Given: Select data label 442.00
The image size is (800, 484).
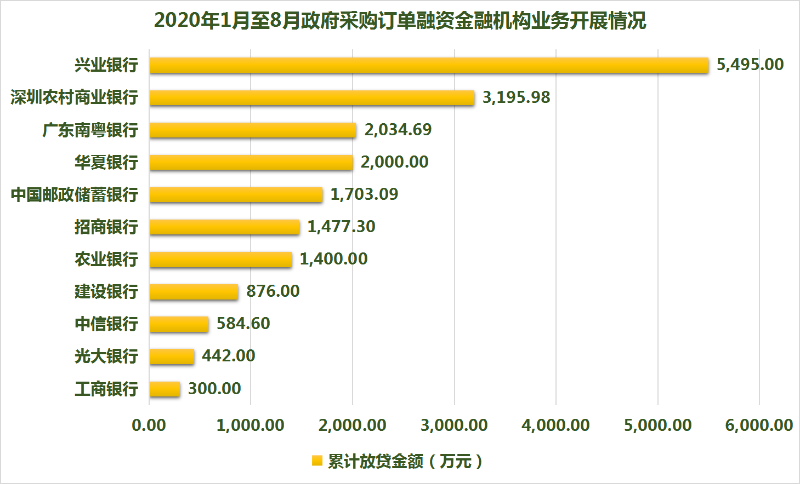Looking at the screenshot, I should click(x=229, y=356).
